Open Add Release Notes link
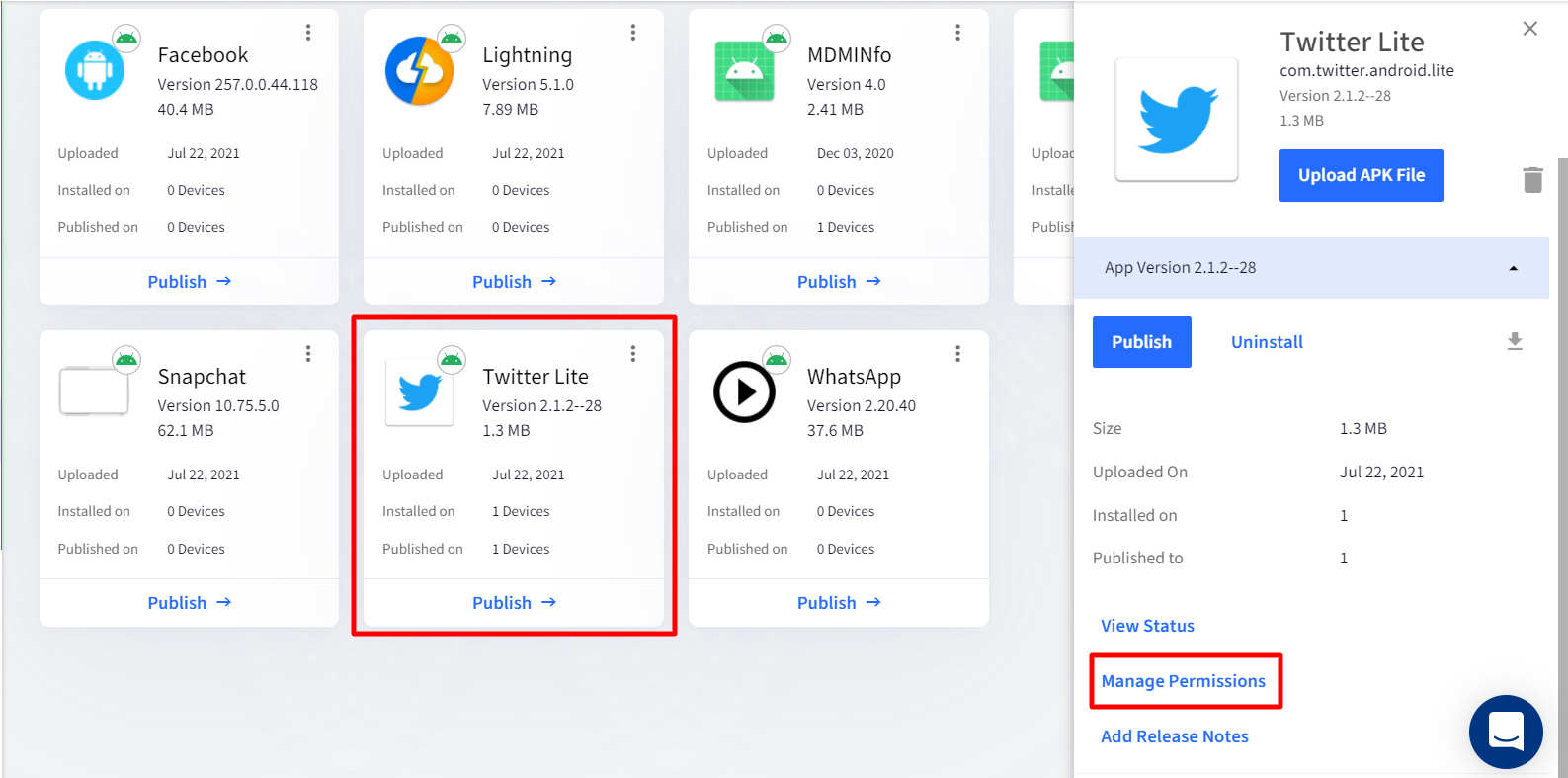Image resolution: width=1568 pixels, height=778 pixels. [x=1175, y=736]
